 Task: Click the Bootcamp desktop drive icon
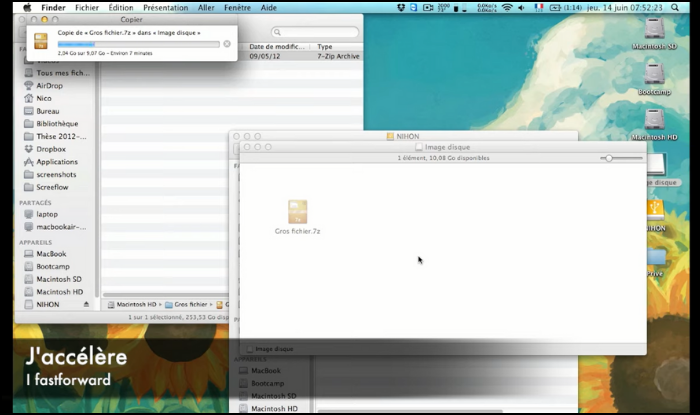tap(654, 77)
